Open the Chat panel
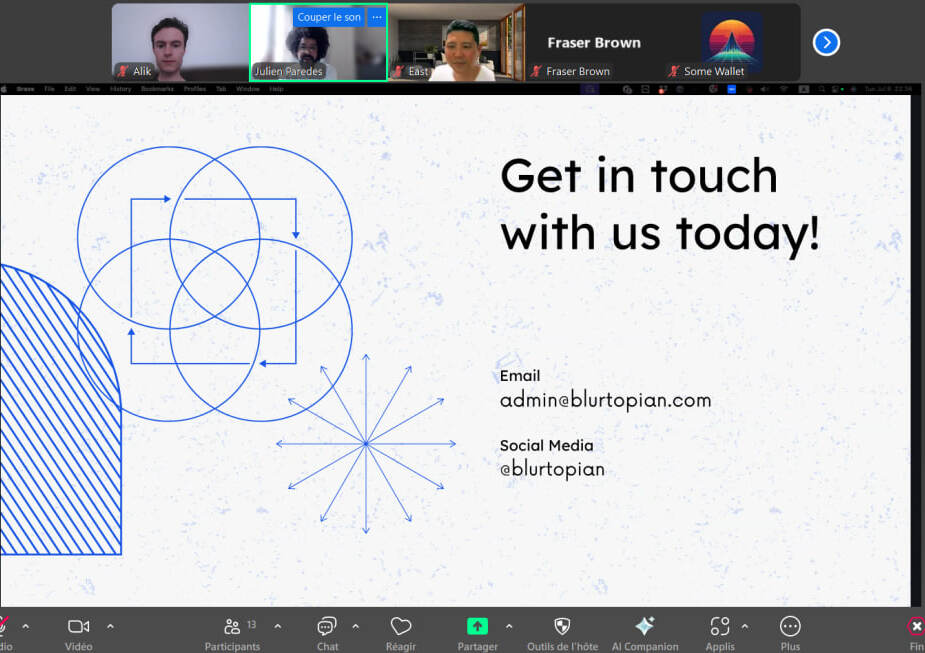The height and width of the screenshot is (653, 925). point(327,634)
